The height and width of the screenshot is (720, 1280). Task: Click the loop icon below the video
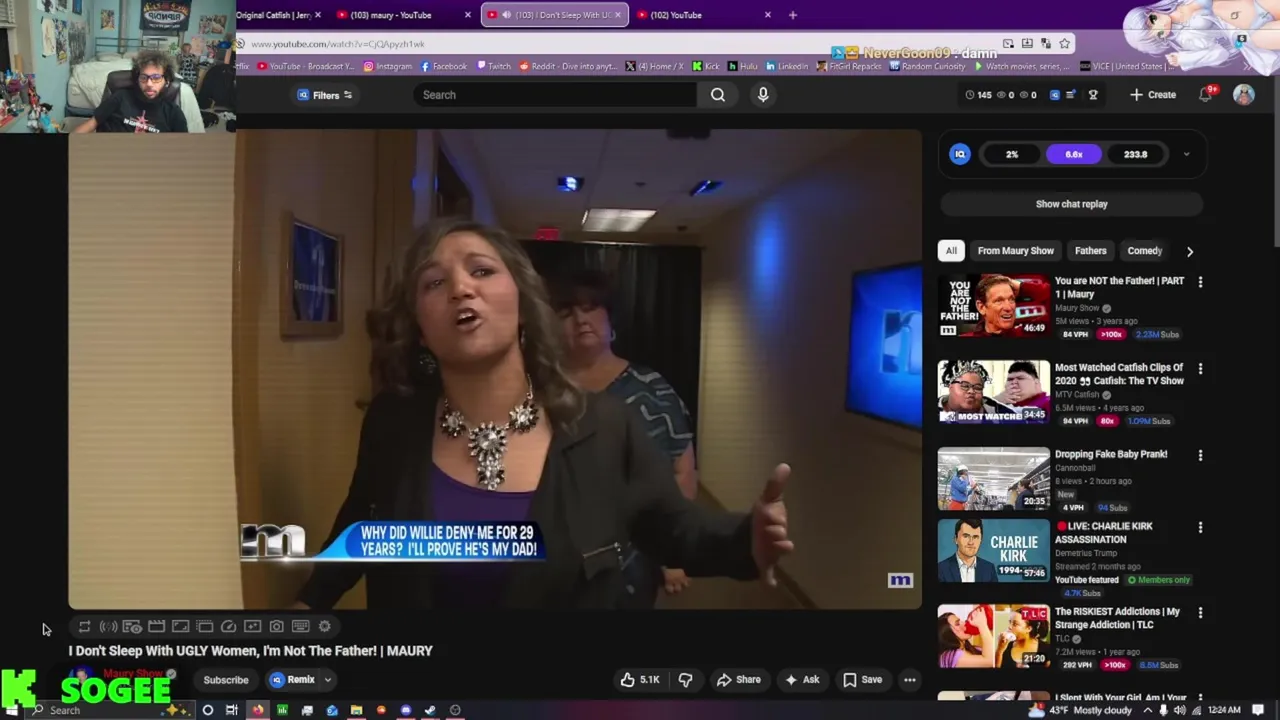(84, 626)
